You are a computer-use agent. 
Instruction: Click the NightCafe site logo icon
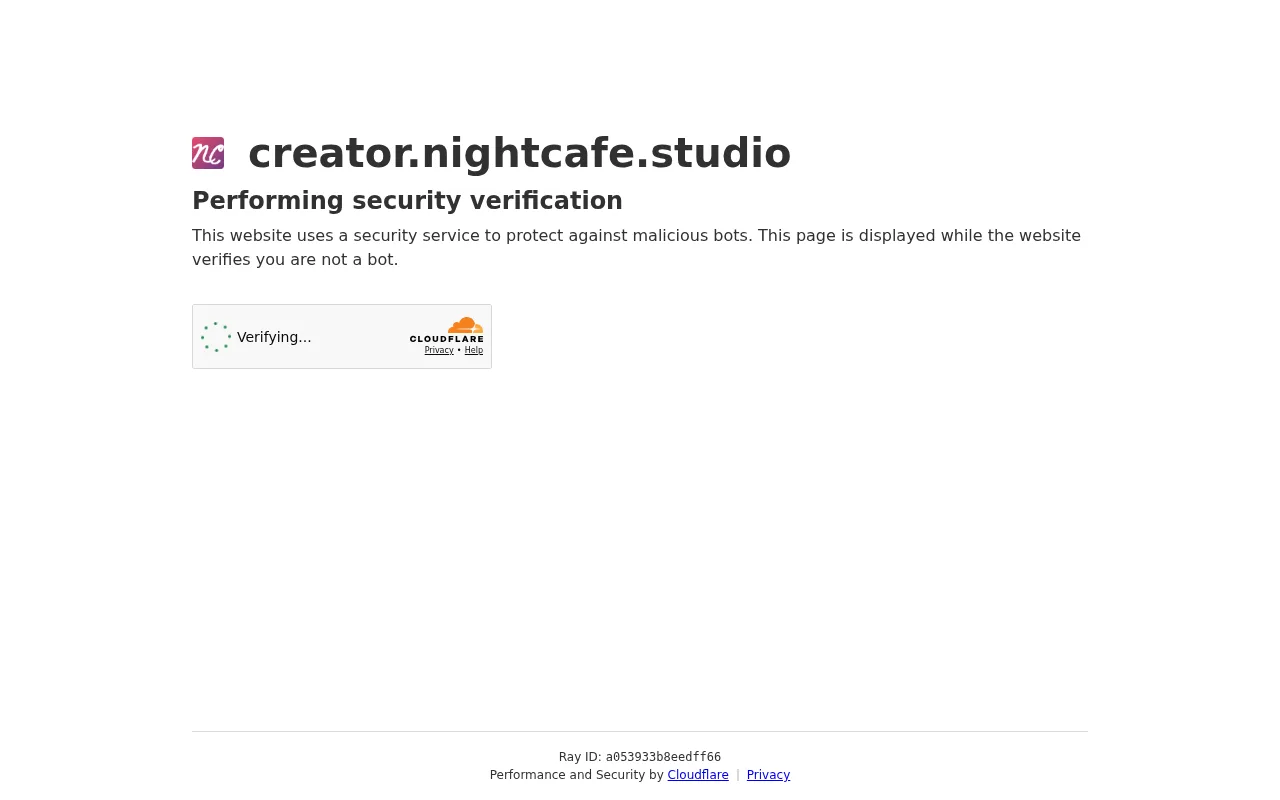208,153
